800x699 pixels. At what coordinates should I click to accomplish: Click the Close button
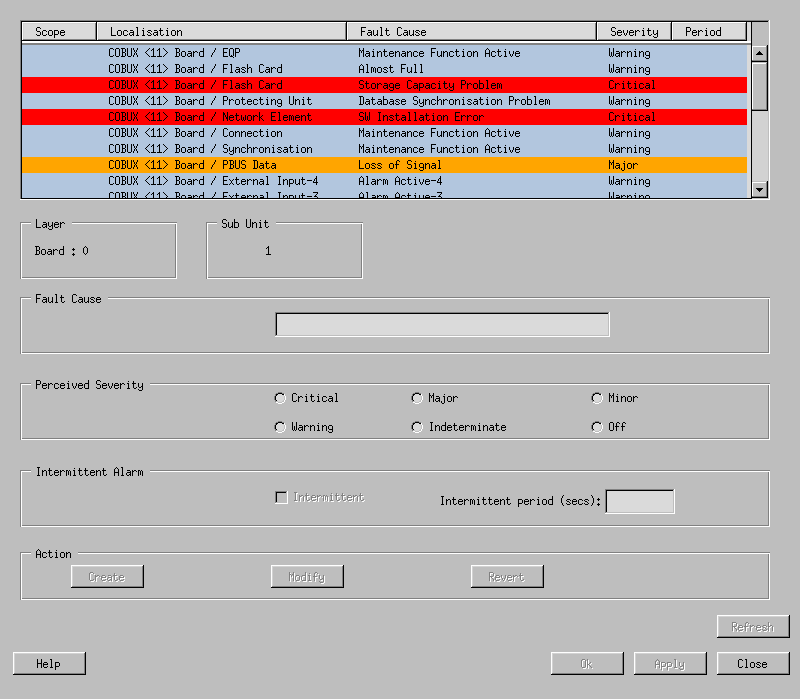(x=752, y=664)
